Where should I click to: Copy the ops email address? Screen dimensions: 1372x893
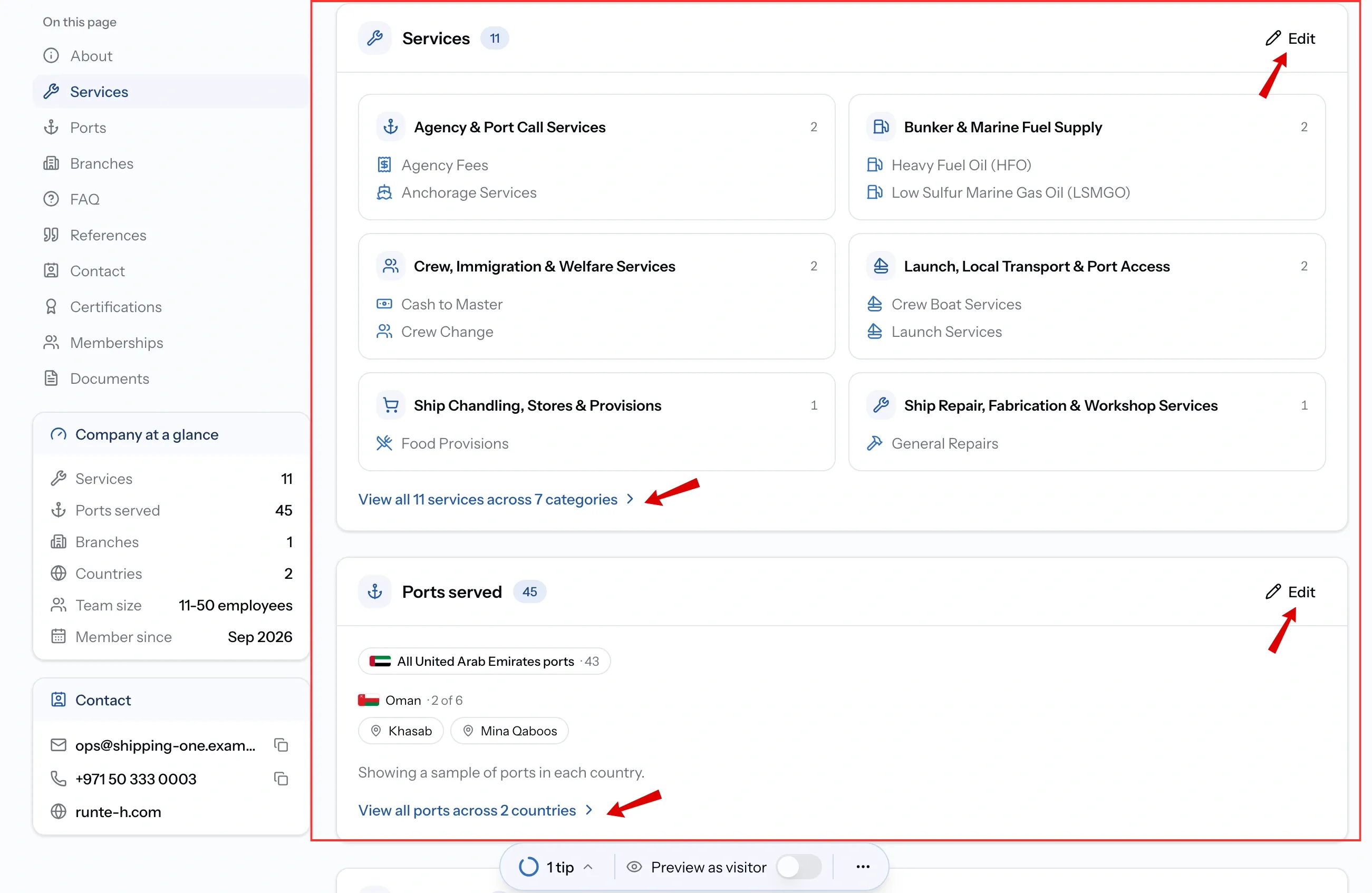(281, 745)
